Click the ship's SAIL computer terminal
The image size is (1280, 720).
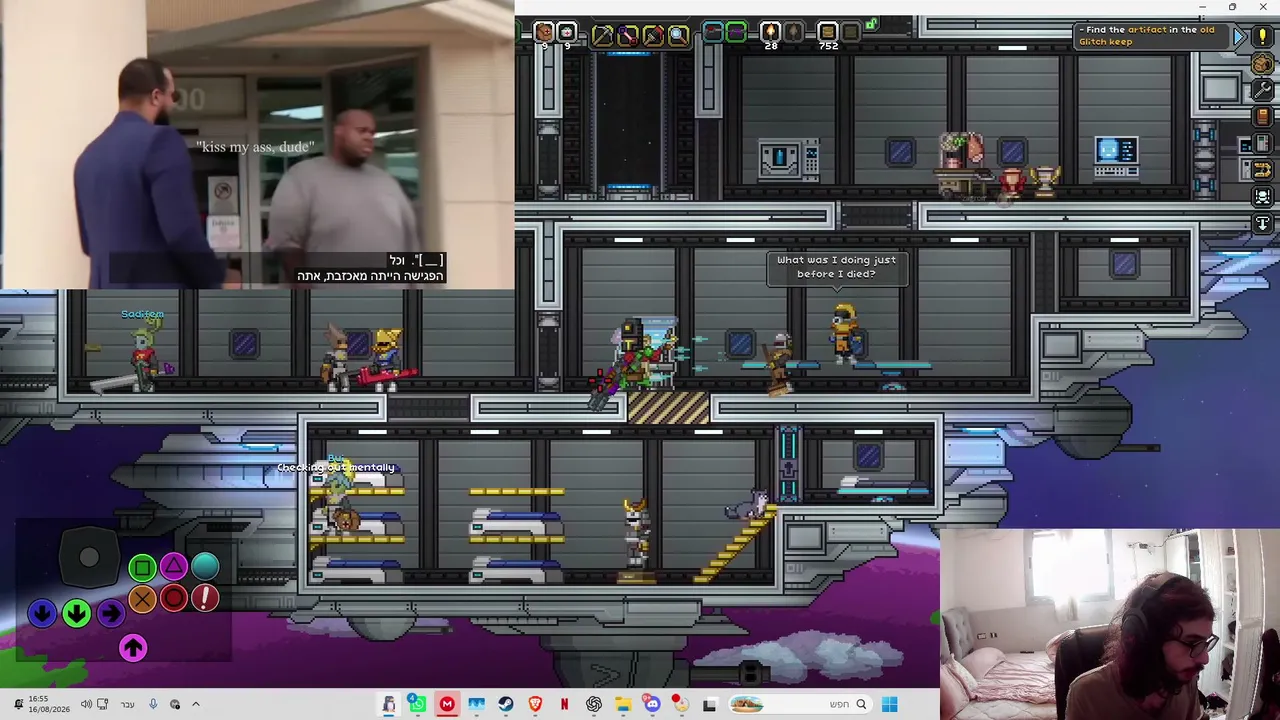[1116, 157]
